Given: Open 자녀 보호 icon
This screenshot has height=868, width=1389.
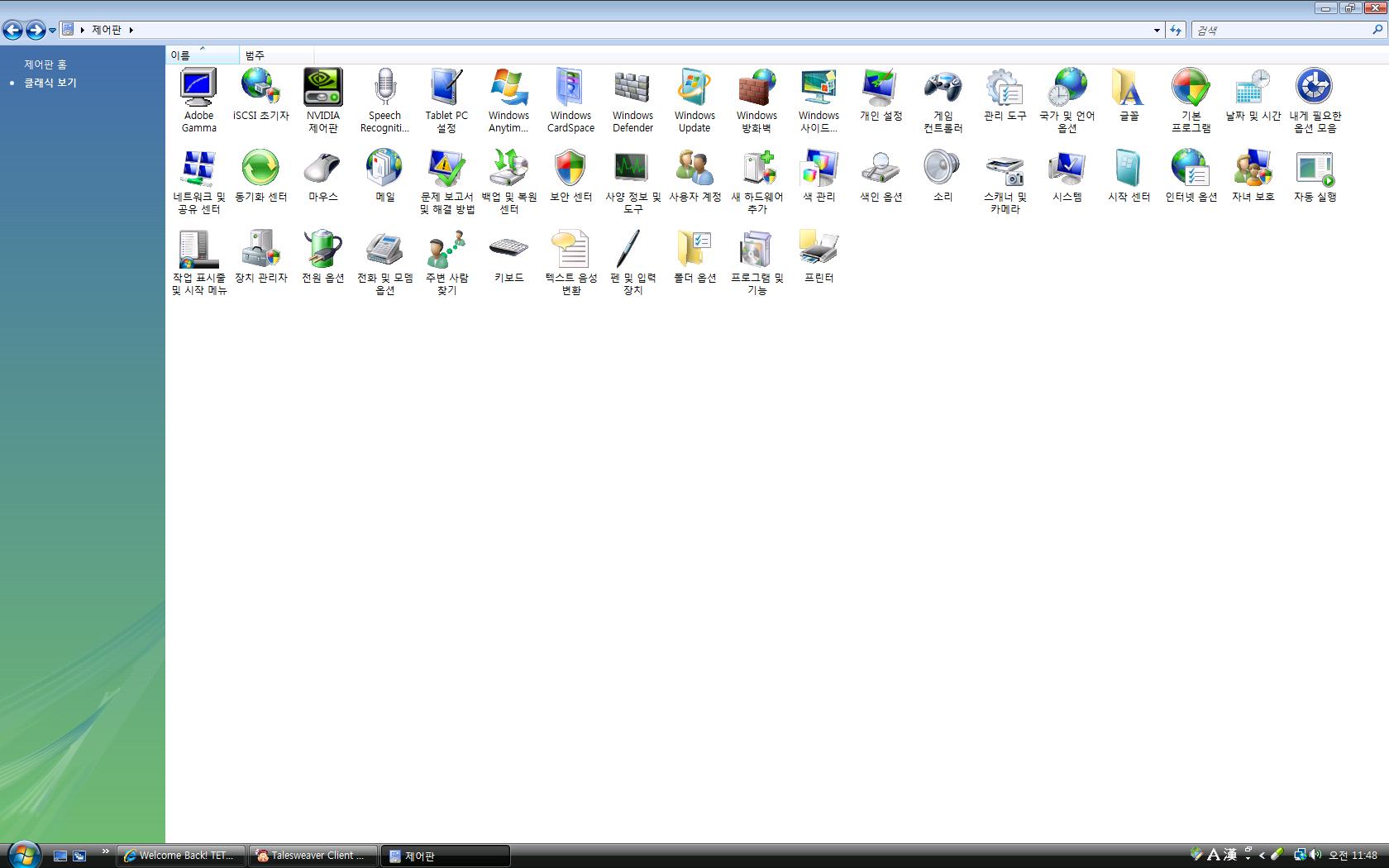Looking at the screenshot, I should point(1253,169).
